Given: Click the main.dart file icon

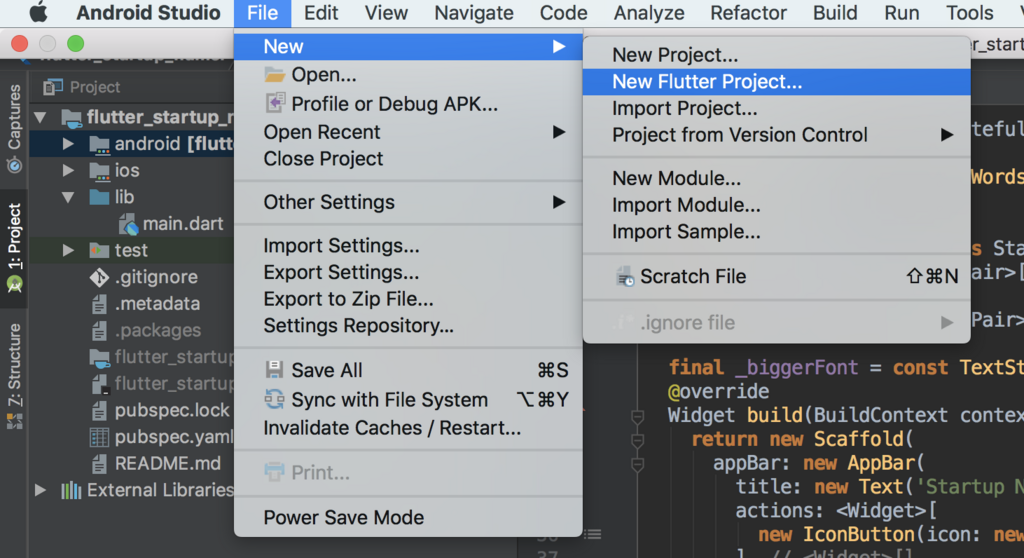Looking at the screenshot, I should click(x=128, y=224).
